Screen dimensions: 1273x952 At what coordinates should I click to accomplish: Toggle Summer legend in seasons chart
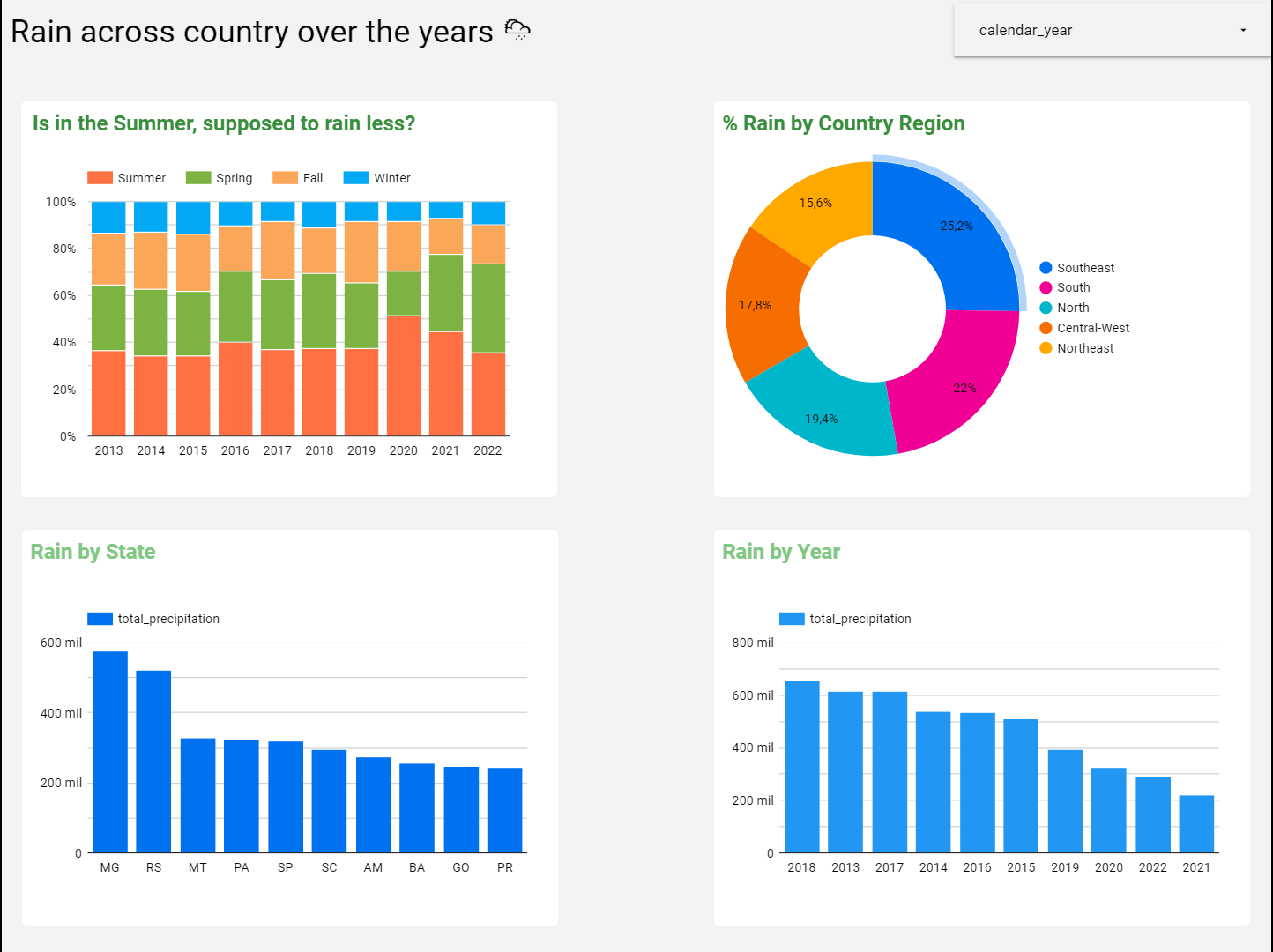(x=126, y=178)
